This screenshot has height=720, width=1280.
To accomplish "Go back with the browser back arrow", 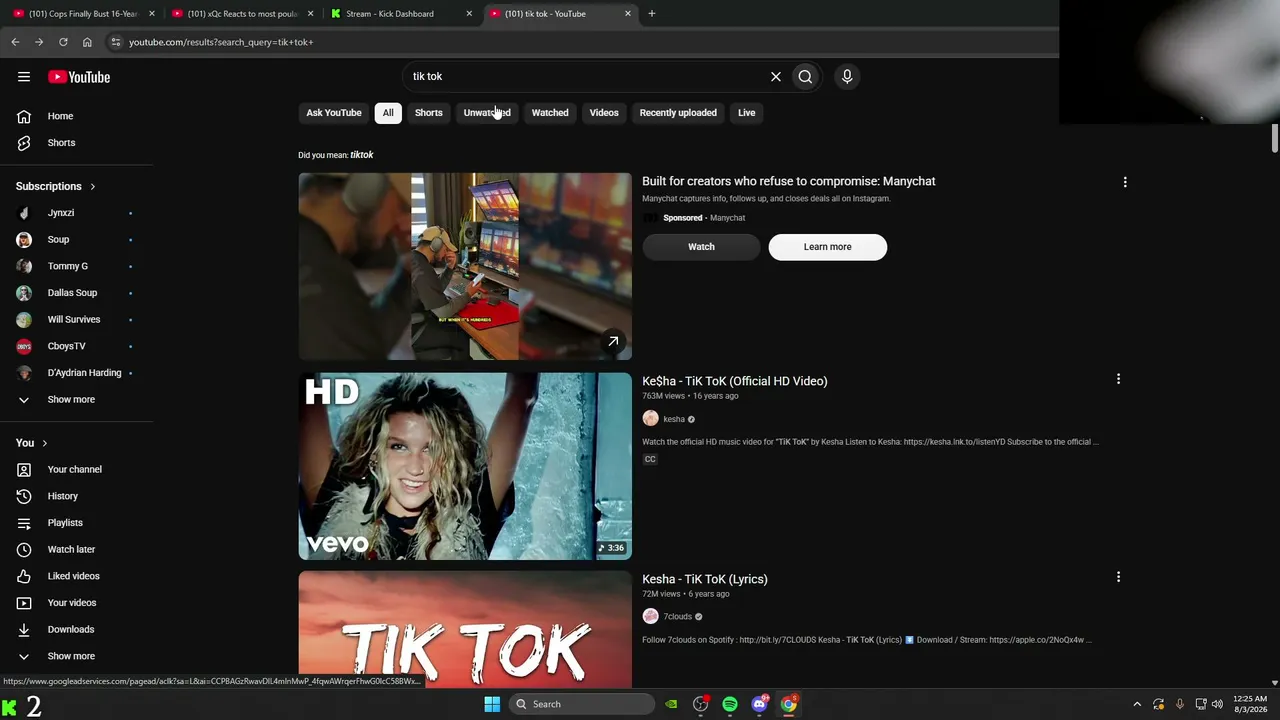I will [15, 42].
